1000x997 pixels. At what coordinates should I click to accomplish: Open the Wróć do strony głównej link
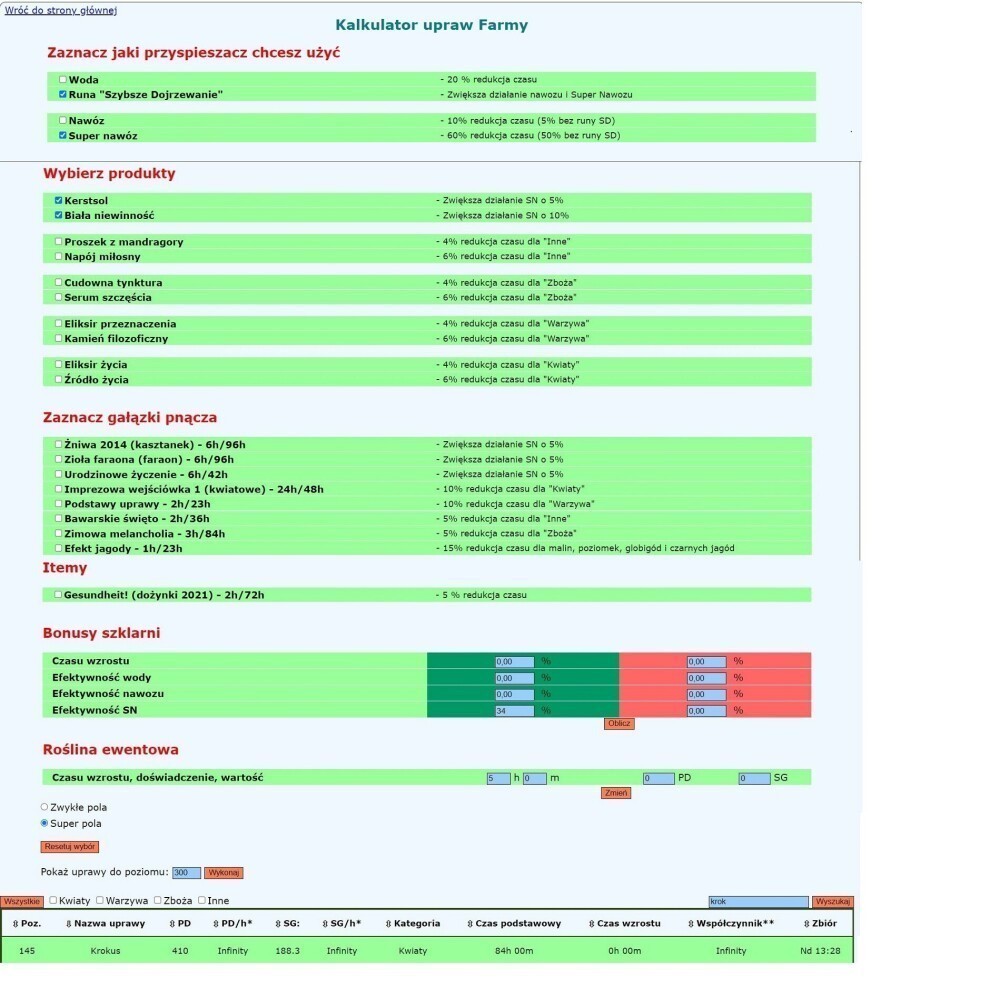(x=60, y=10)
